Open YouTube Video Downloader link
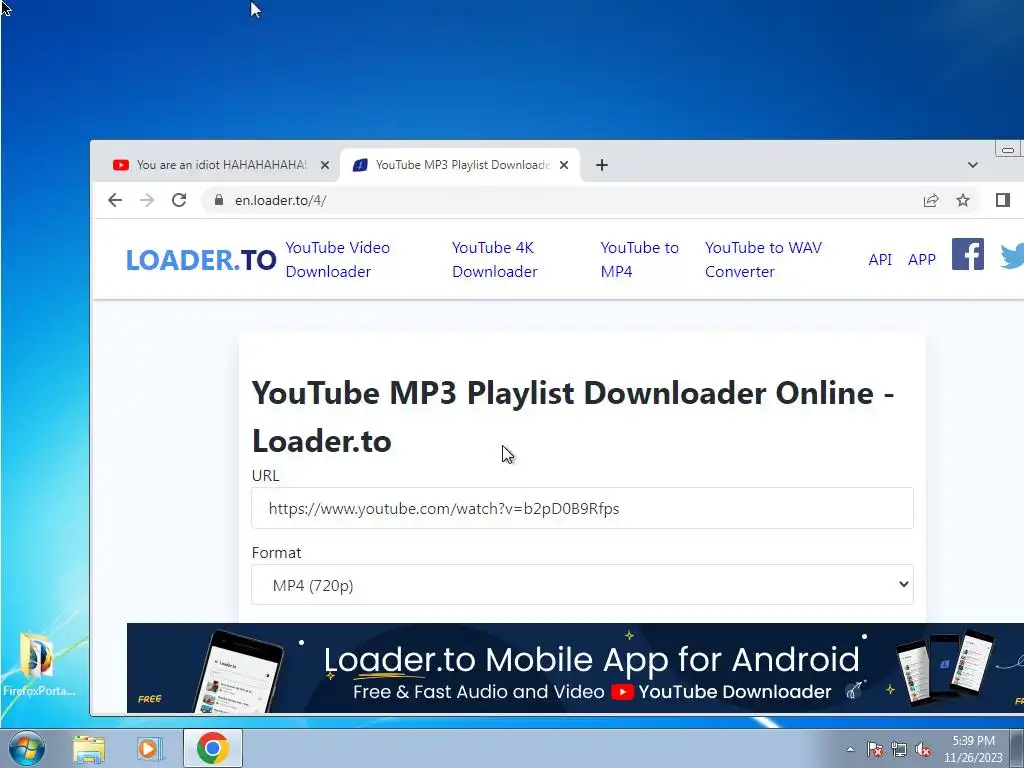 (x=338, y=259)
